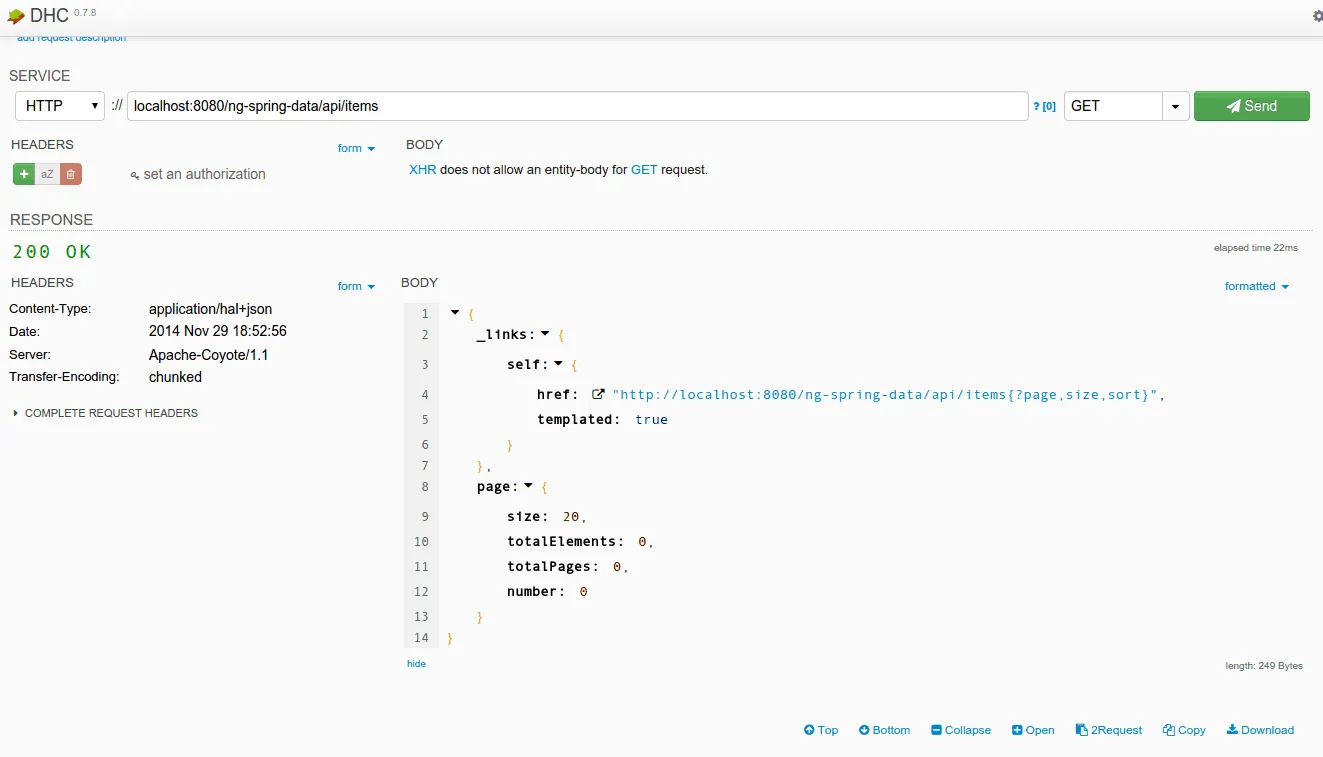This screenshot has height=757, width=1323.
Task: Copy the response body
Action: click(x=1184, y=730)
